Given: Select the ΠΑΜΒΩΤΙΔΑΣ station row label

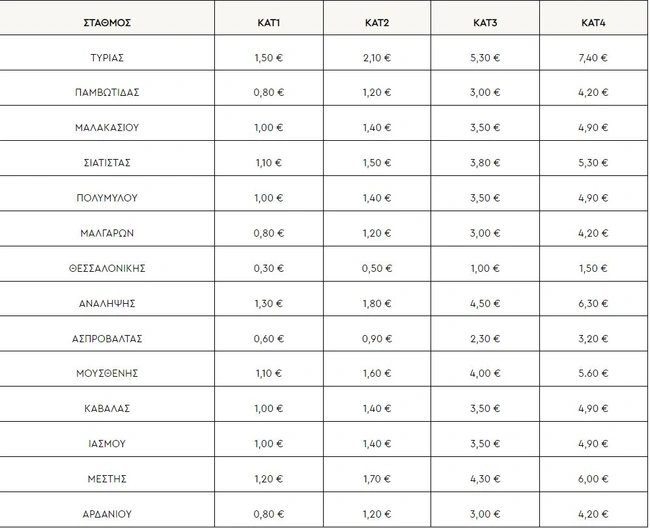Looking at the screenshot, I should [x=107, y=92].
